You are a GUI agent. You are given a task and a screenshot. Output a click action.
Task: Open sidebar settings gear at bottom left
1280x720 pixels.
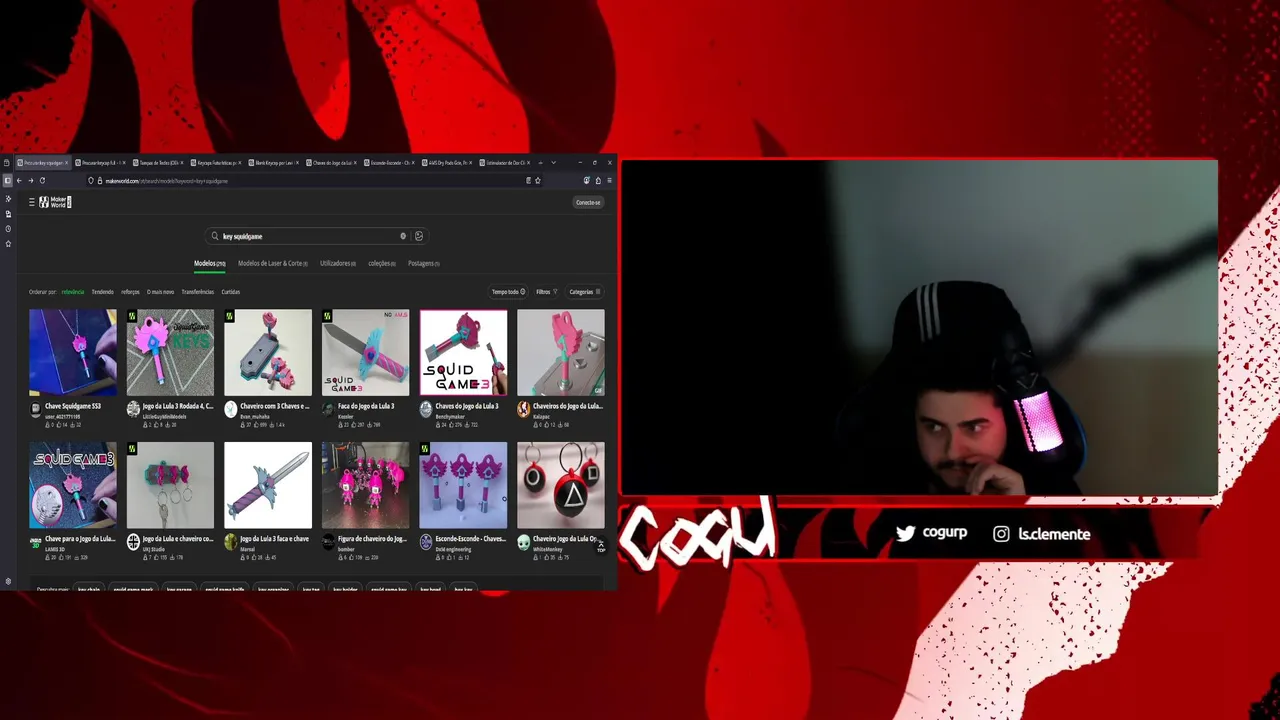[8, 582]
